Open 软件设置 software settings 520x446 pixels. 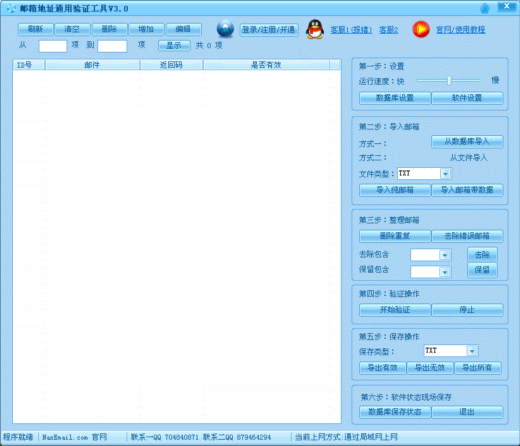[467, 98]
